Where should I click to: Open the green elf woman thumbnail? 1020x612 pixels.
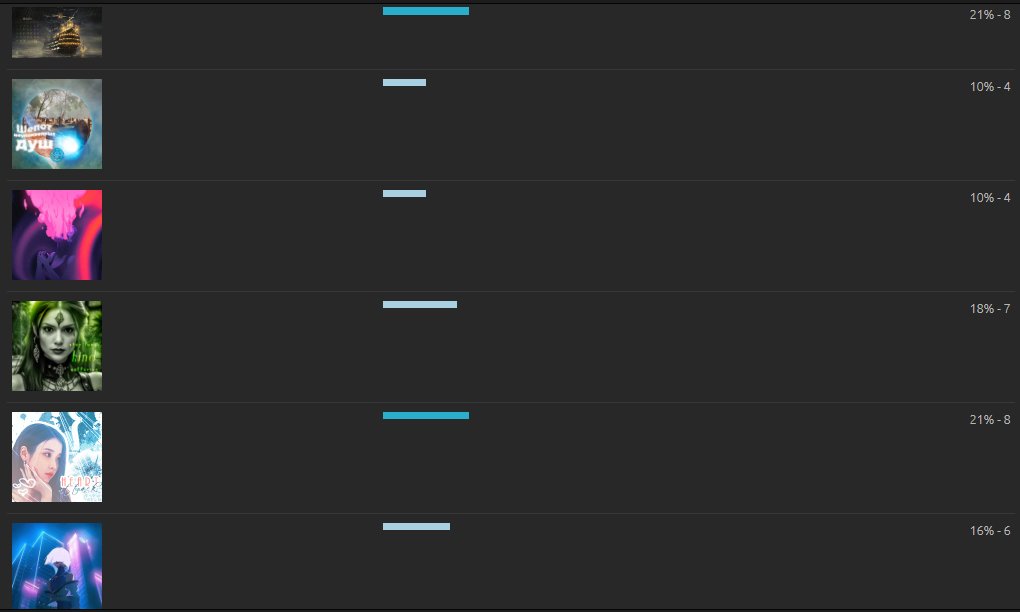pos(57,346)
